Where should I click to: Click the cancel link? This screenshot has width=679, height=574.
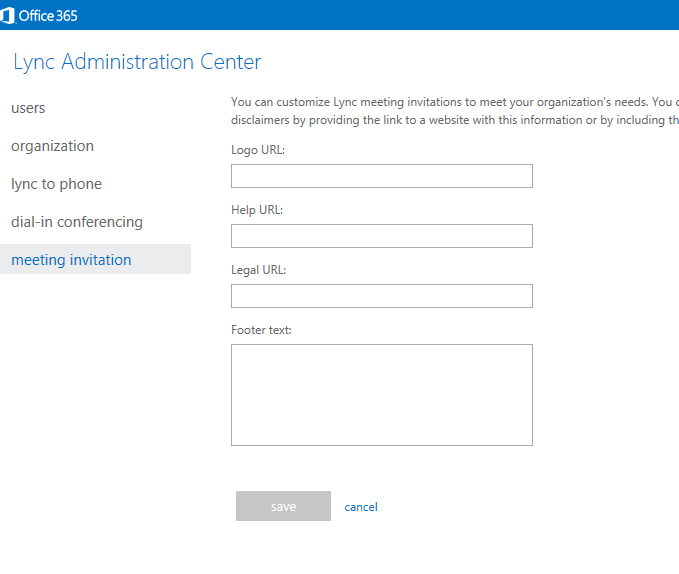(361, 507)
